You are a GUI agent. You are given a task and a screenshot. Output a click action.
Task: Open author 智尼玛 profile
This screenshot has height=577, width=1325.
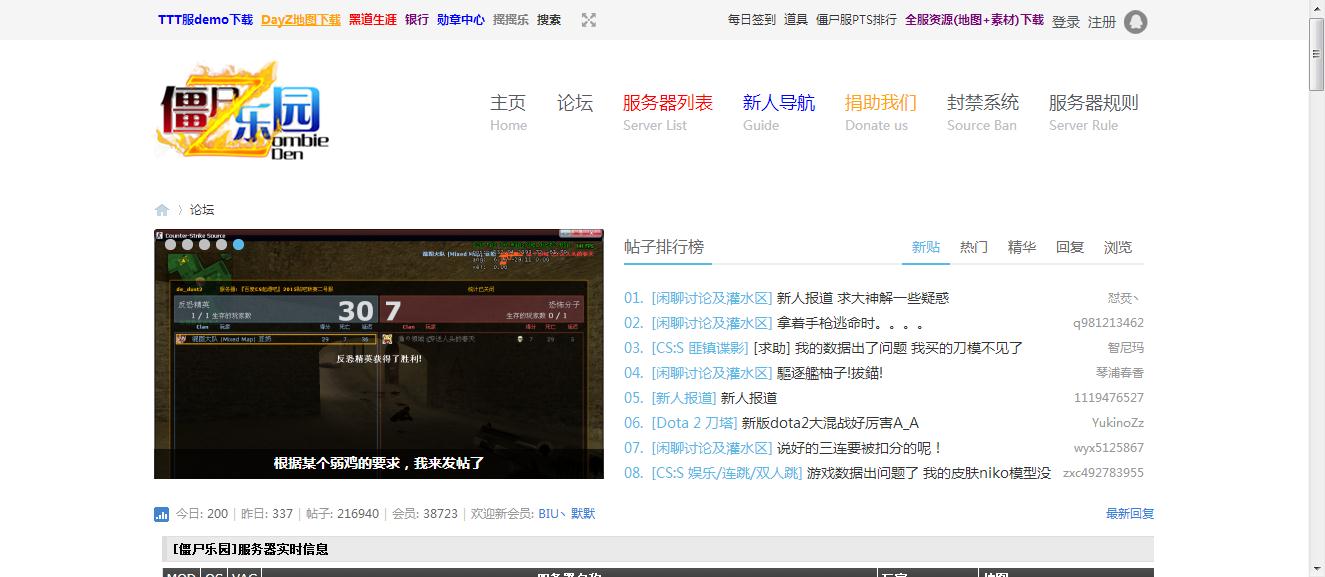[1125, 348]
